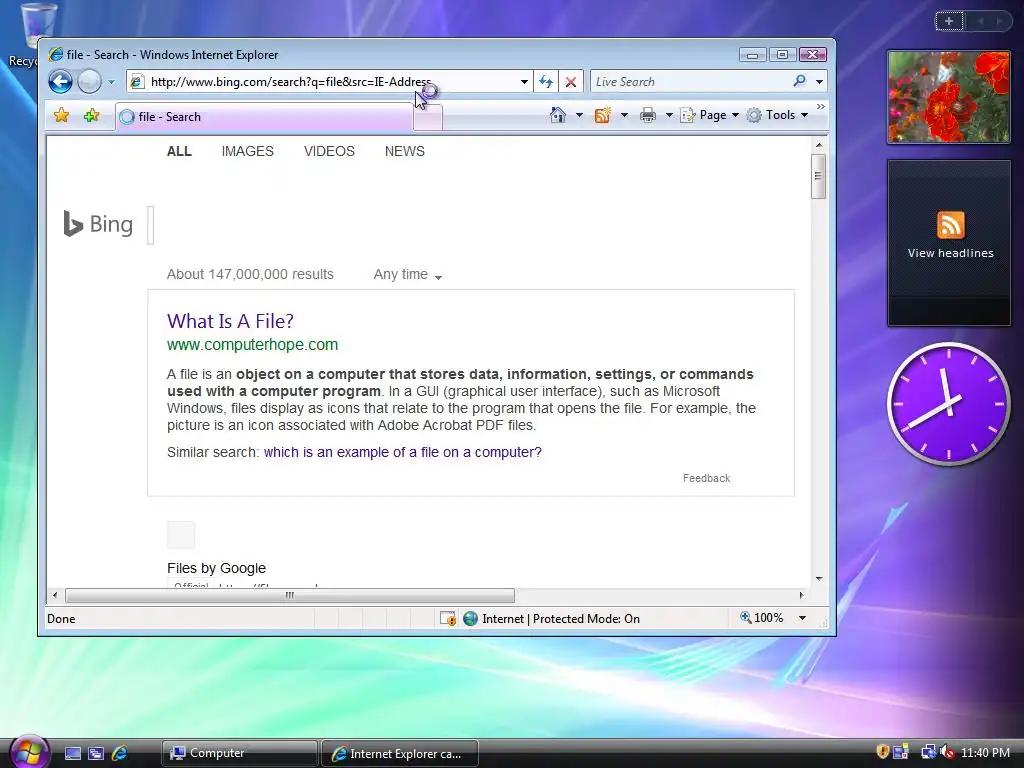
Task: Click the muted volume tray icon
Action: pyautogui.click(x=947, y=752)
